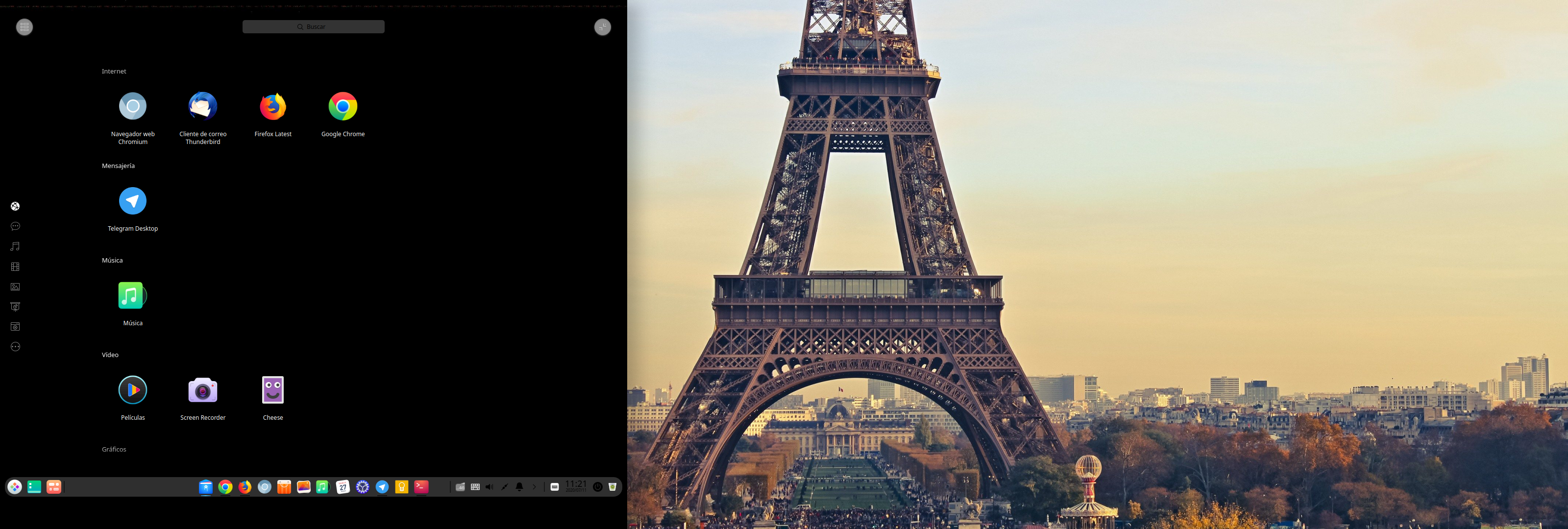Screen dimensions: 1568x529
Task: Expand hidden tray icons arrow in dock
Action: point(535,487)
